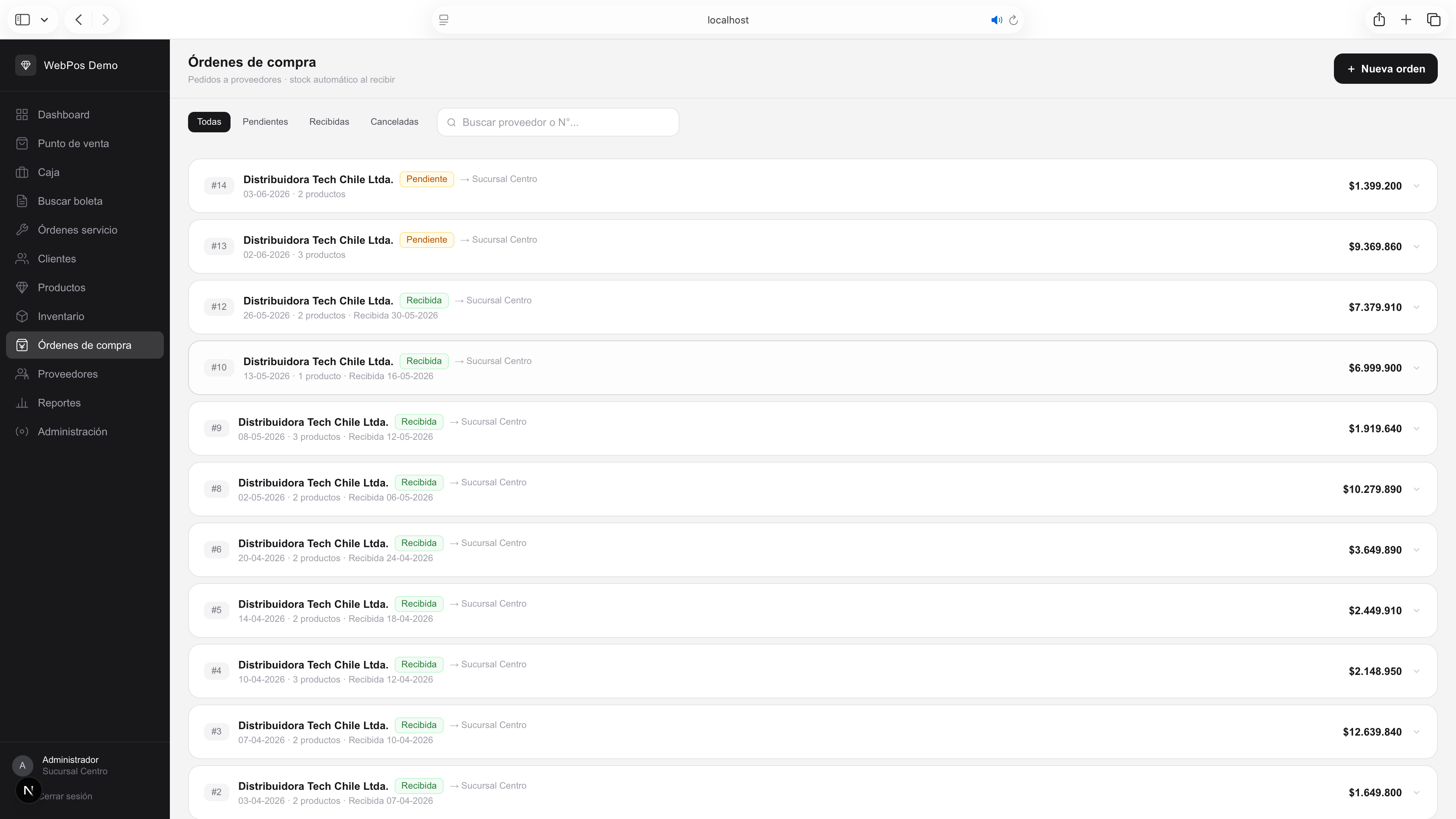Screen dimensions: 1456x819
Task: Click the Clientes people icon
Action: [x=22, y=259]
